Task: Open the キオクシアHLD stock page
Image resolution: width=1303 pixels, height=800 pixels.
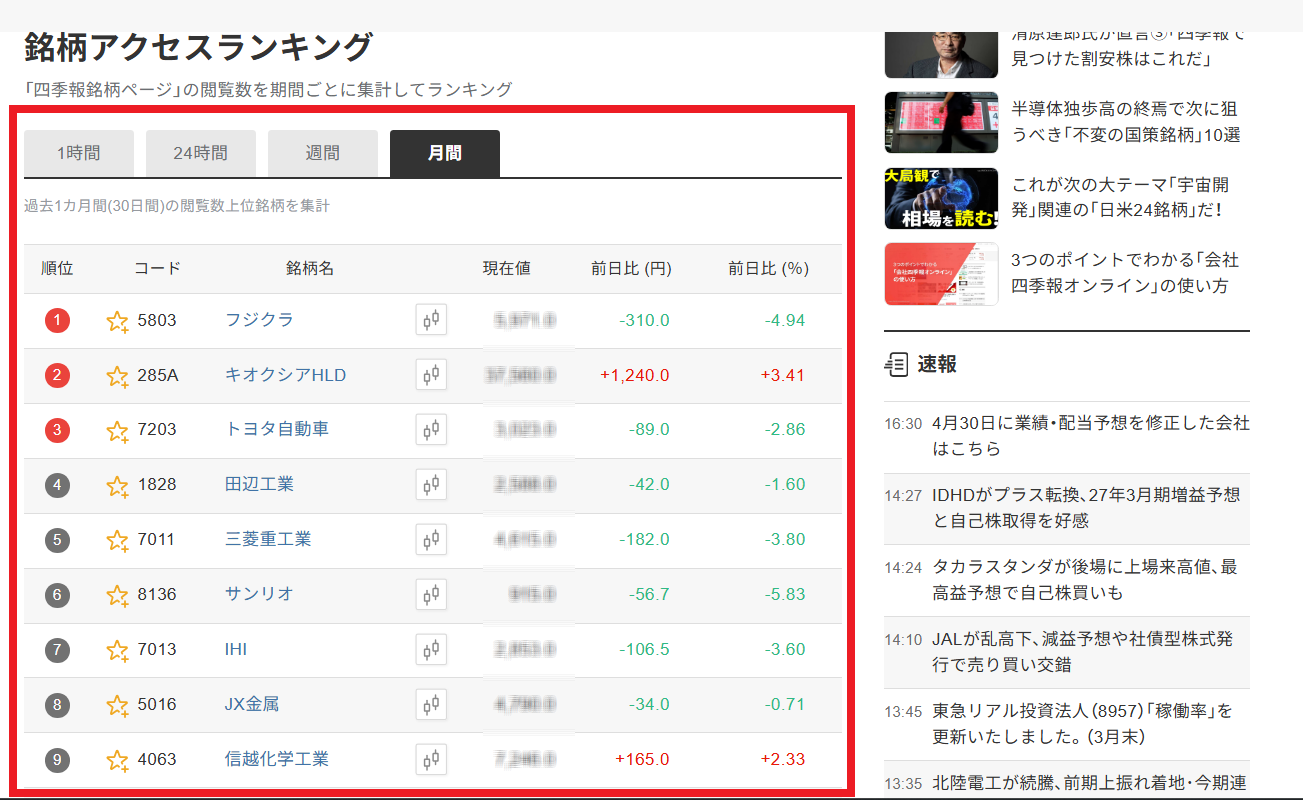Action: pyautogui.click(x=285, y=375)
